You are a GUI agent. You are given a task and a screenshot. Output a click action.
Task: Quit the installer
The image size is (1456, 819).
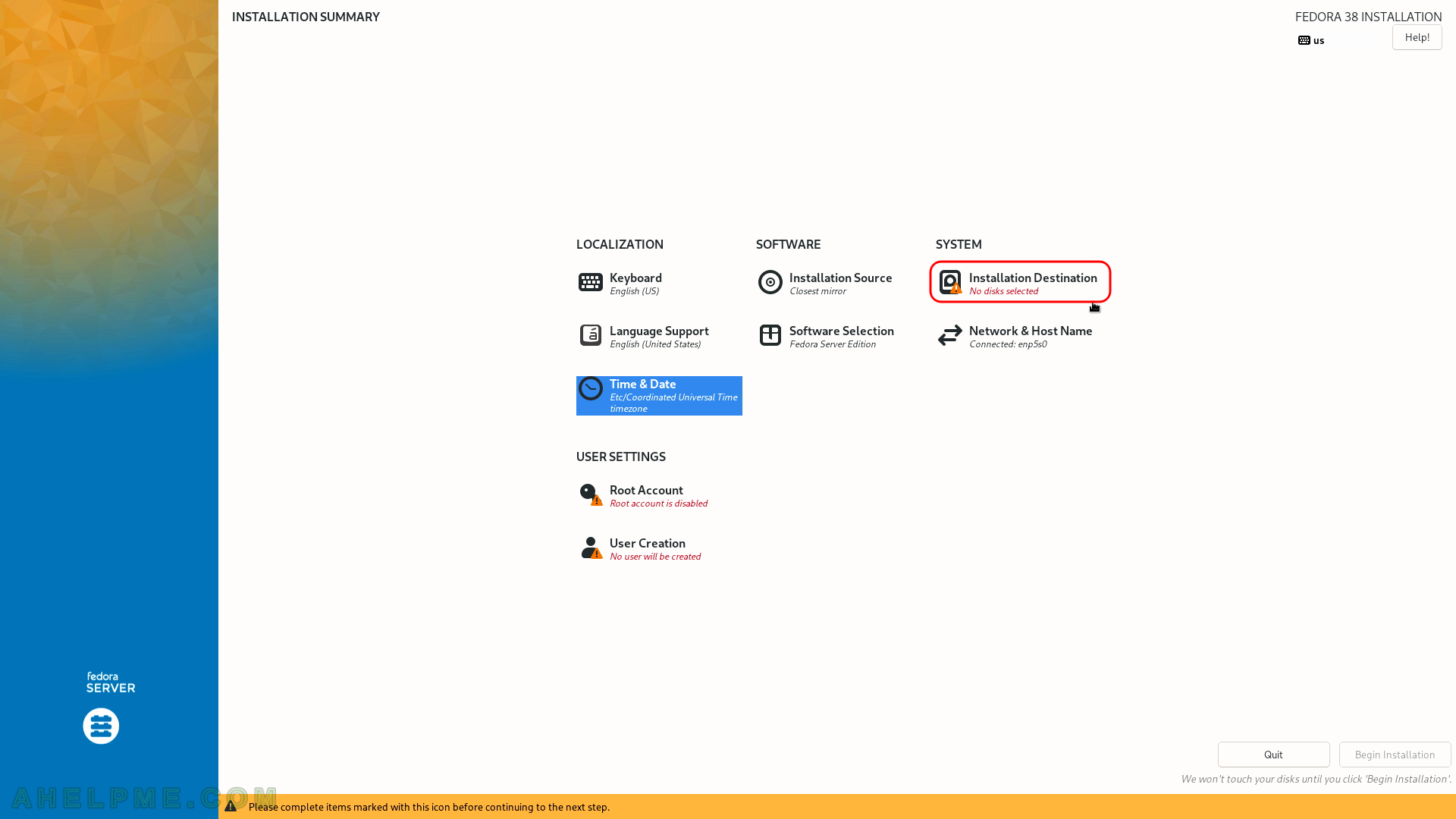[1273, 755]
